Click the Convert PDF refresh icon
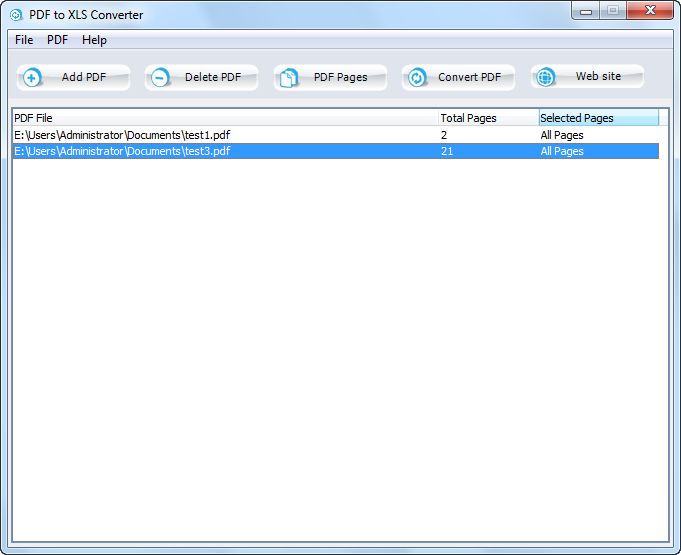The height and width of the screenshot is (555, 681). 417,78
